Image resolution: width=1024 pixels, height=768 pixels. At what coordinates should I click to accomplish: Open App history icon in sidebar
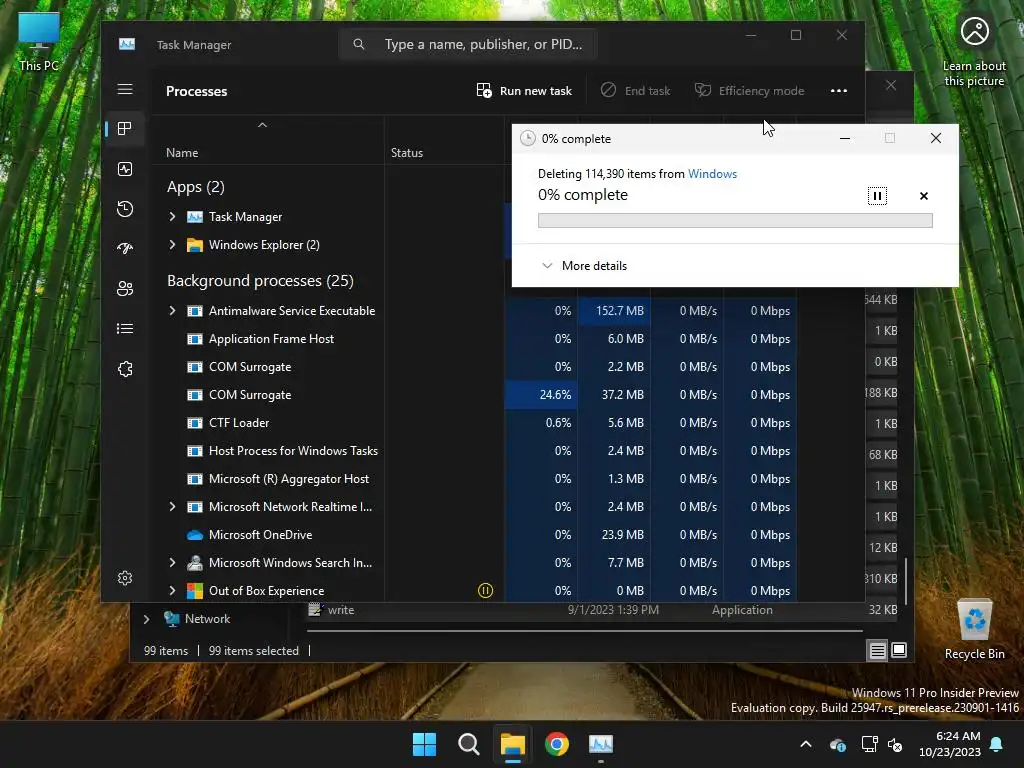[125, 209]
